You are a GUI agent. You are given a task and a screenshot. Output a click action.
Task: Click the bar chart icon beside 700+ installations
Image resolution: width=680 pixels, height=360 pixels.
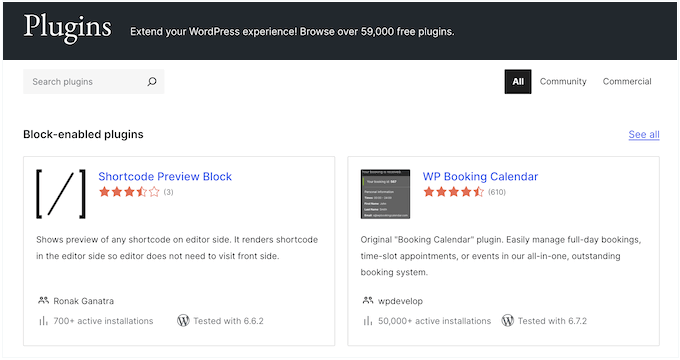pyautogui.click(x=43, y=321)
